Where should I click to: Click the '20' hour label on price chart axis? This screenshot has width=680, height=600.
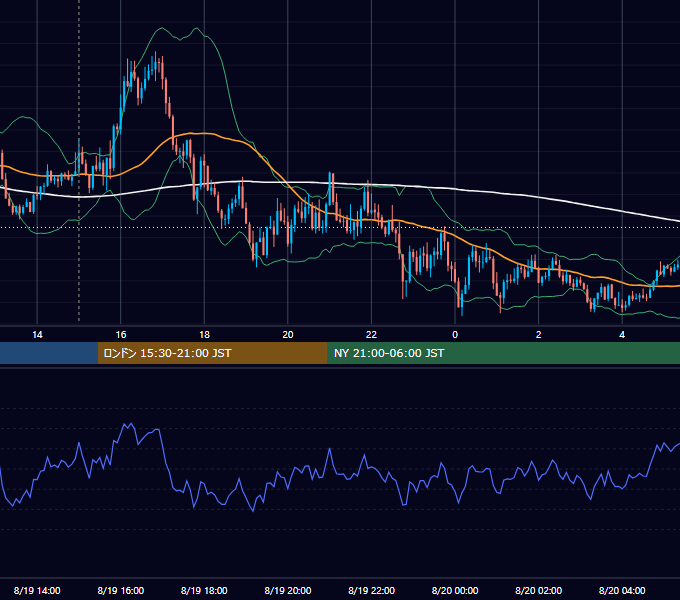point(288,335)
